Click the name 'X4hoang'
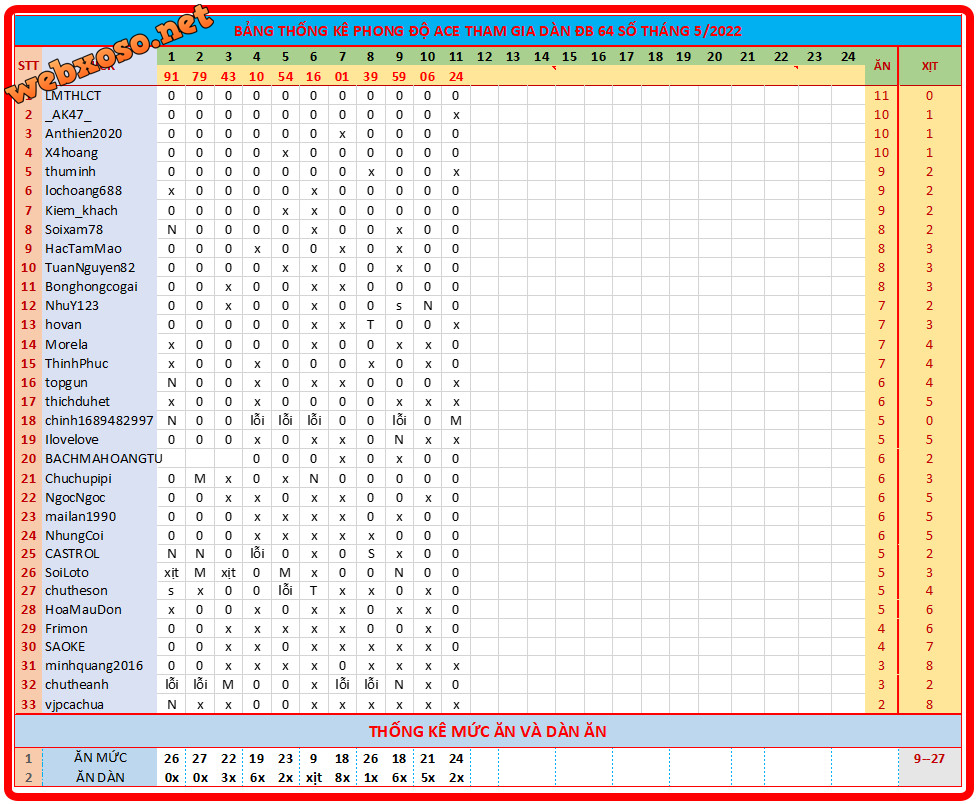979x804 pixels. (x=71, y=153)
